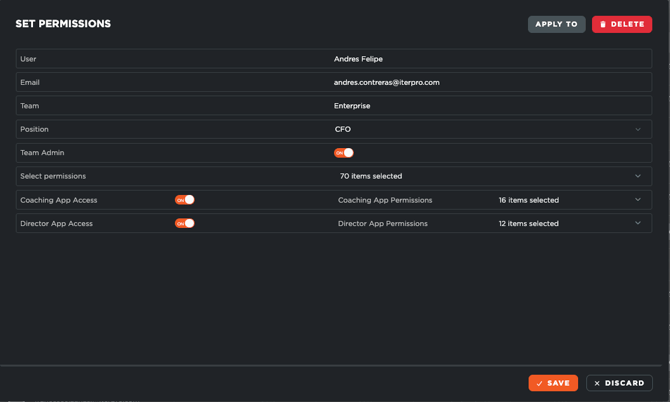Click the Position label
The width and height of the screenshot is (670, 402).
34,129
